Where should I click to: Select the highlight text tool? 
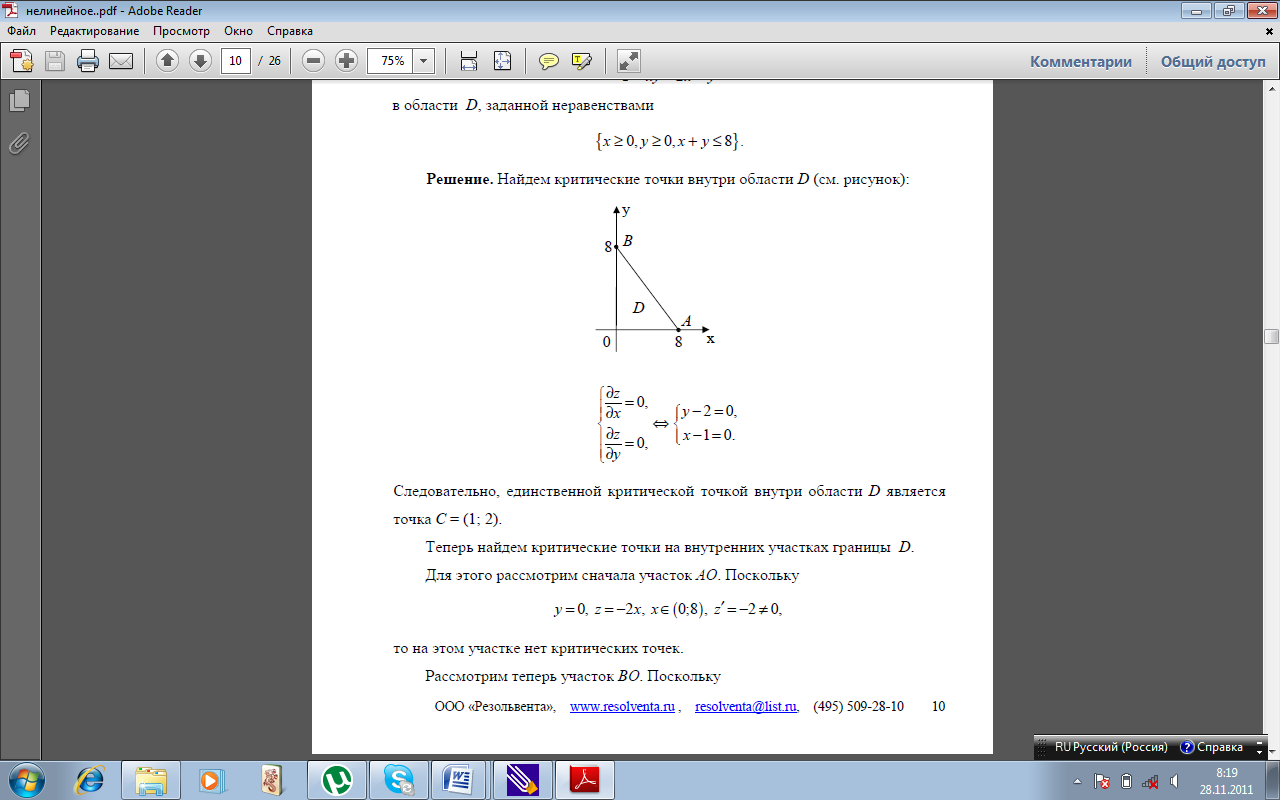pyautogui.click(x=582, y=61)
